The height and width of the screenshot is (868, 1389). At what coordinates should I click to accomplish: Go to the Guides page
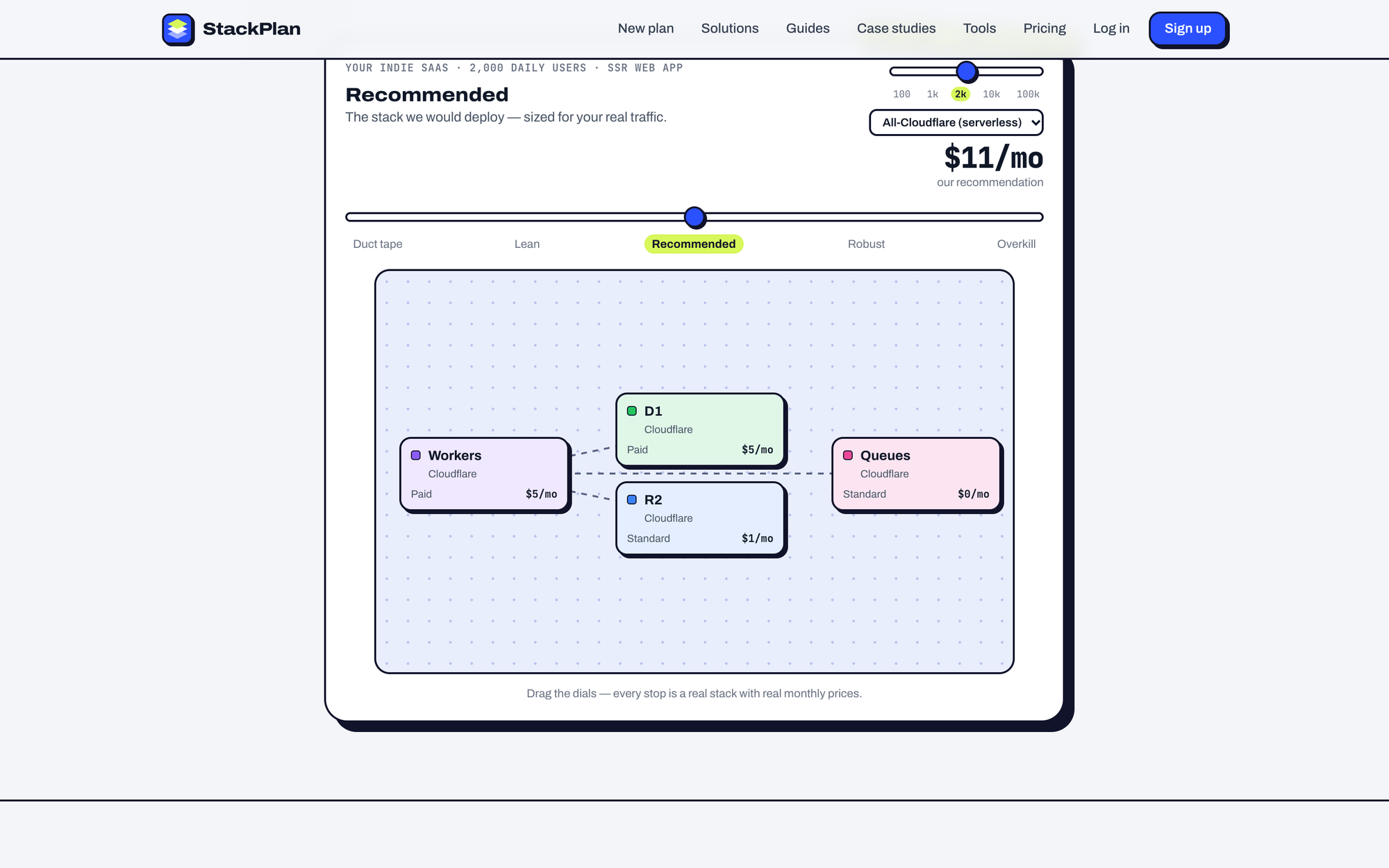pyautogui.click(x=808, y=28)
